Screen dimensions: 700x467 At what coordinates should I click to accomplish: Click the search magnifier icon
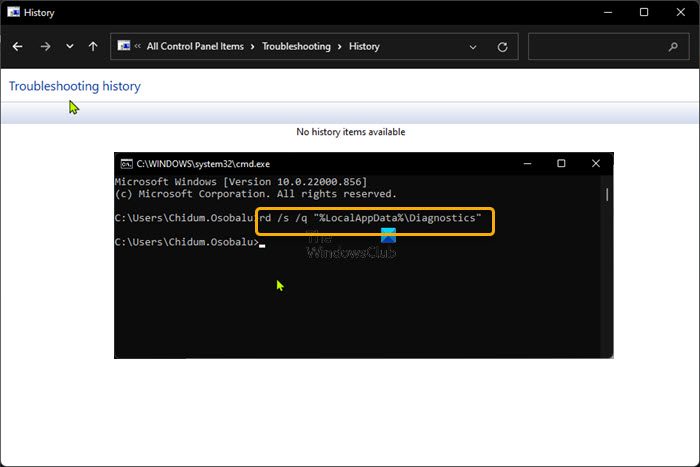(x=673, y=46)
